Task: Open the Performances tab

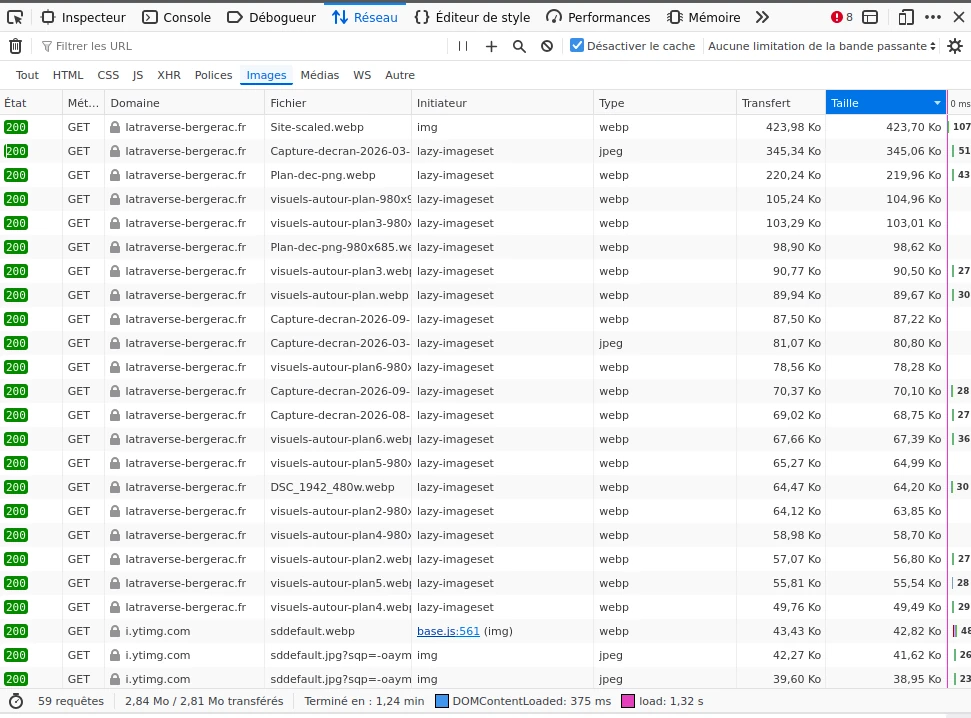Action: [x=598, y=17]
